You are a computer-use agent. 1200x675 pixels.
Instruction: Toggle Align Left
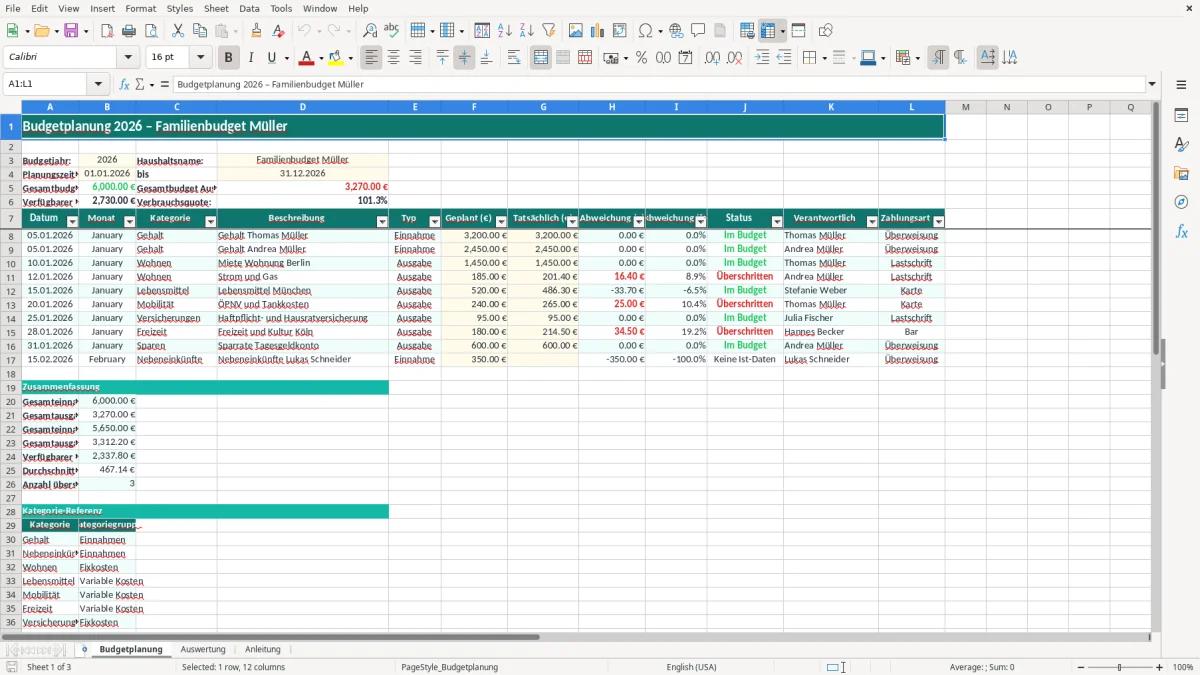point(372,58)
